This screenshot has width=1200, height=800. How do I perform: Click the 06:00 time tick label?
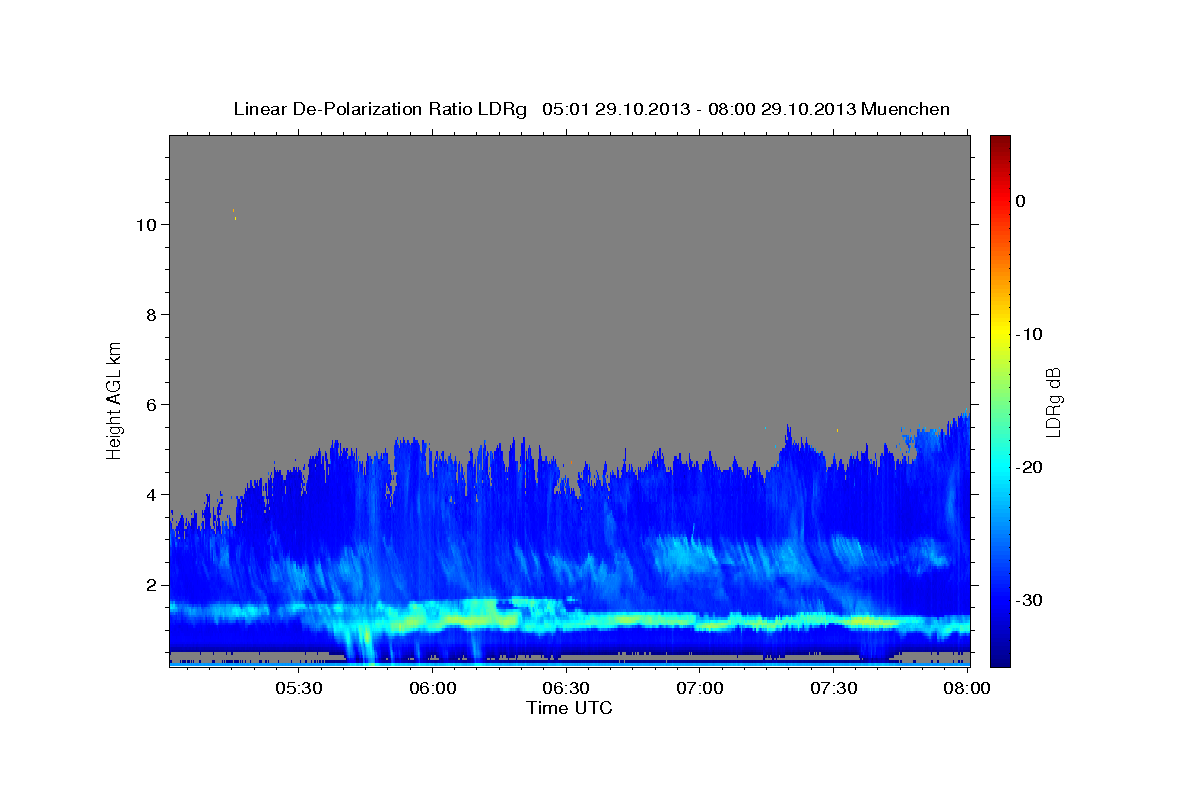pyautogui.click(x=432, y=689)
